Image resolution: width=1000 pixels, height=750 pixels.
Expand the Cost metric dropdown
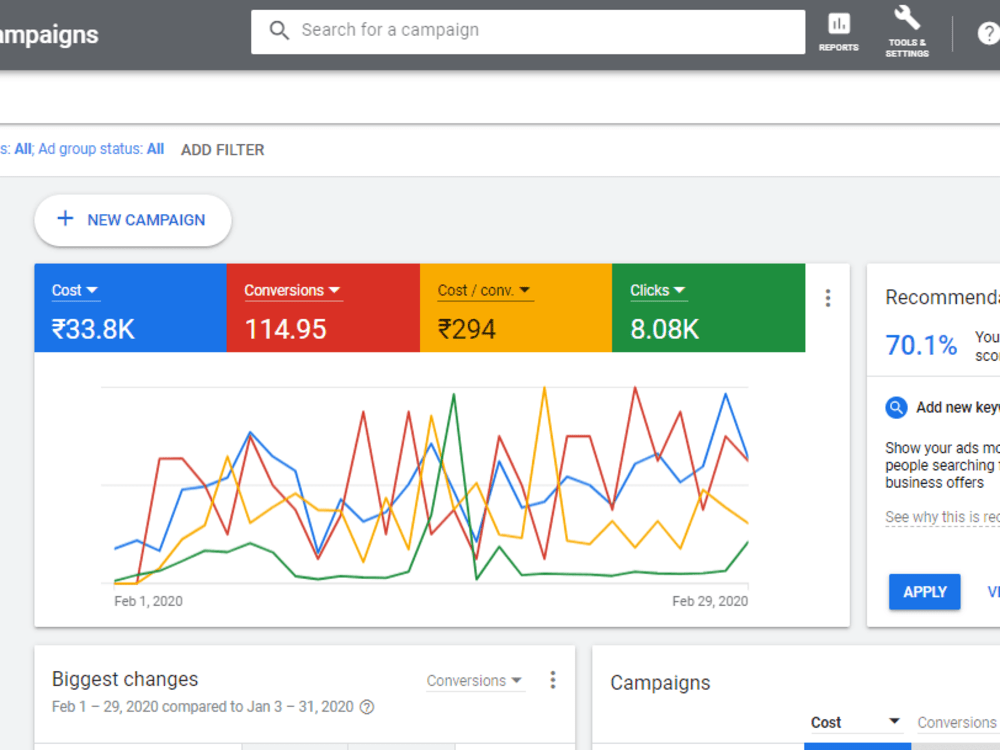coord(75,291)
